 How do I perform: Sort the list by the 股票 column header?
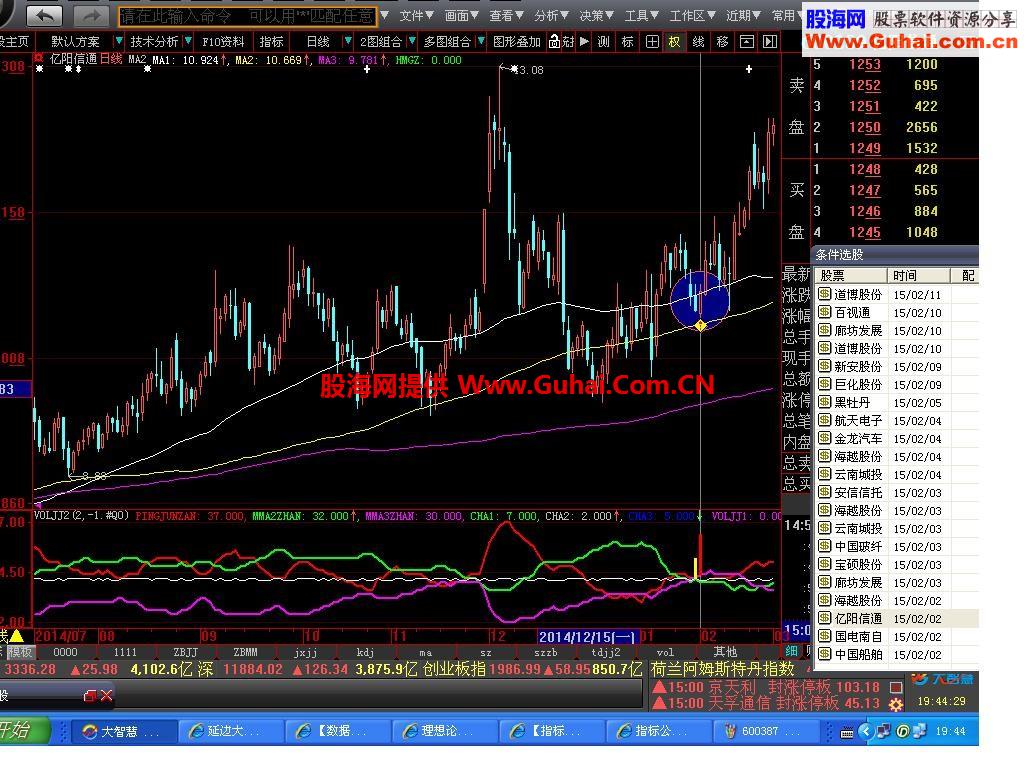(x=851, y=276)
